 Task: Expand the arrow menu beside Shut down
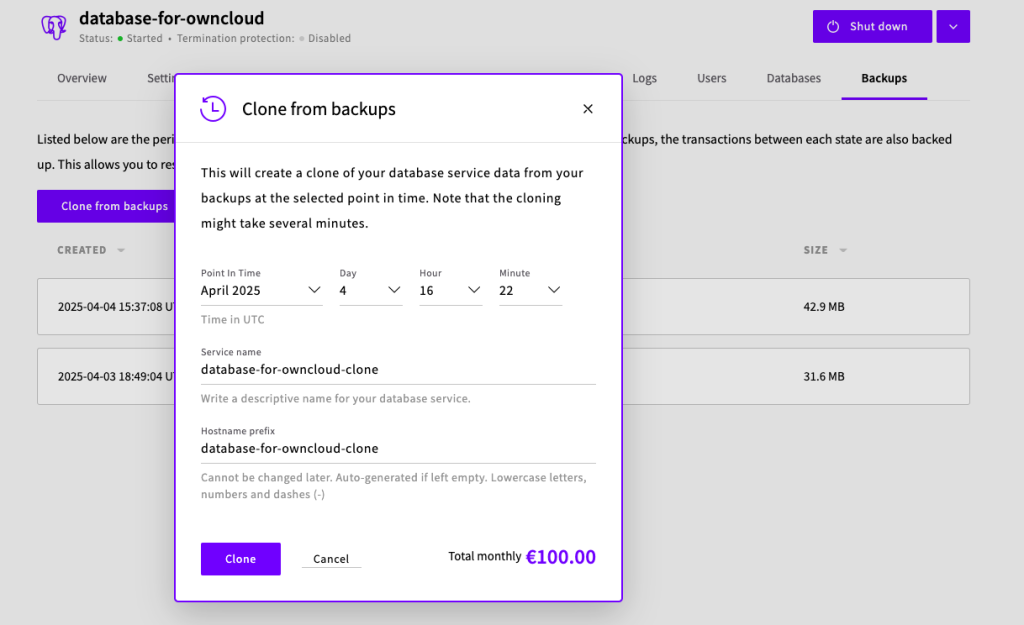point(953,27)
